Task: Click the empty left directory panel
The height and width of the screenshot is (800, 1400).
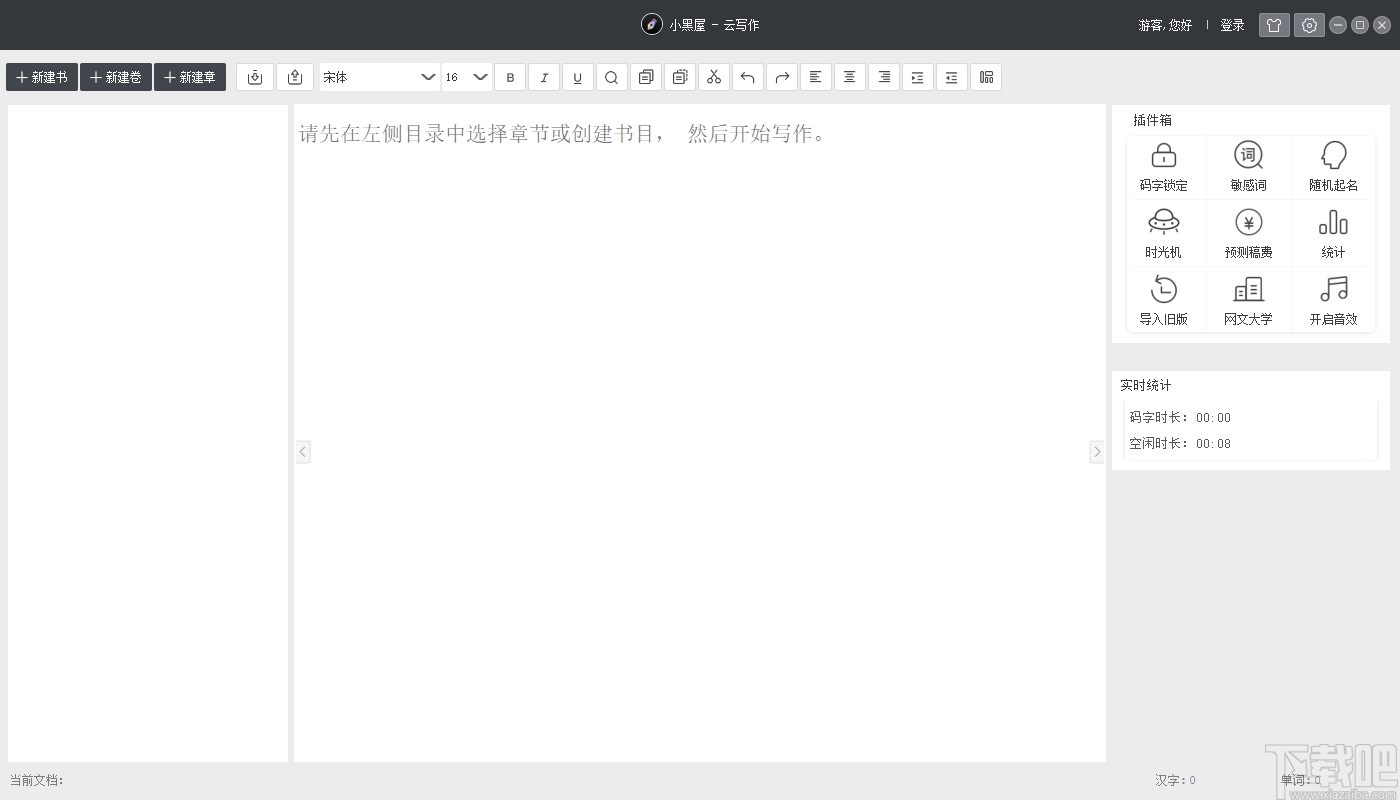Action: click(148, 433)
